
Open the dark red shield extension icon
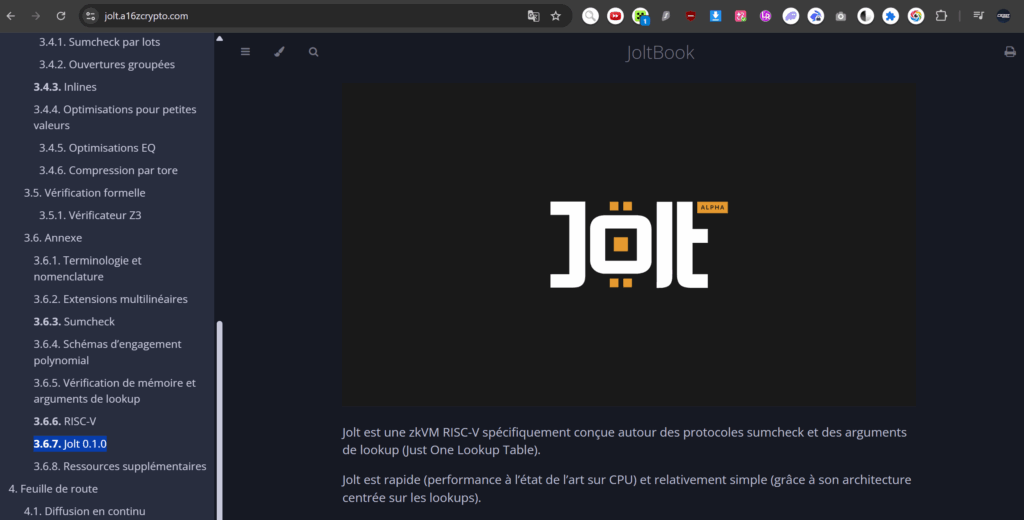(690, 16)
